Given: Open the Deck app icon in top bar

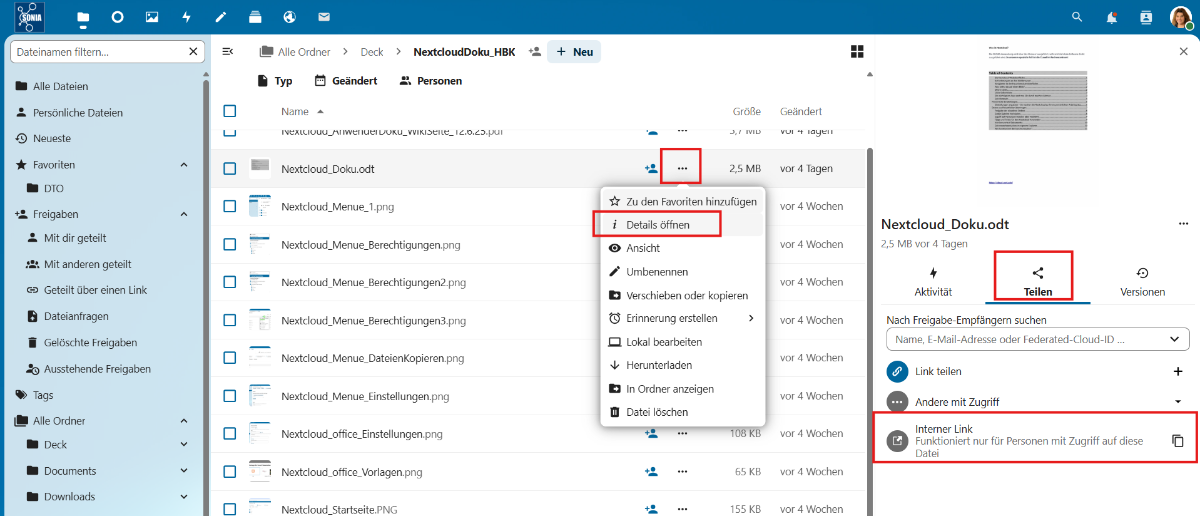Looking at the screenshot, I should (x=255, y=17).
